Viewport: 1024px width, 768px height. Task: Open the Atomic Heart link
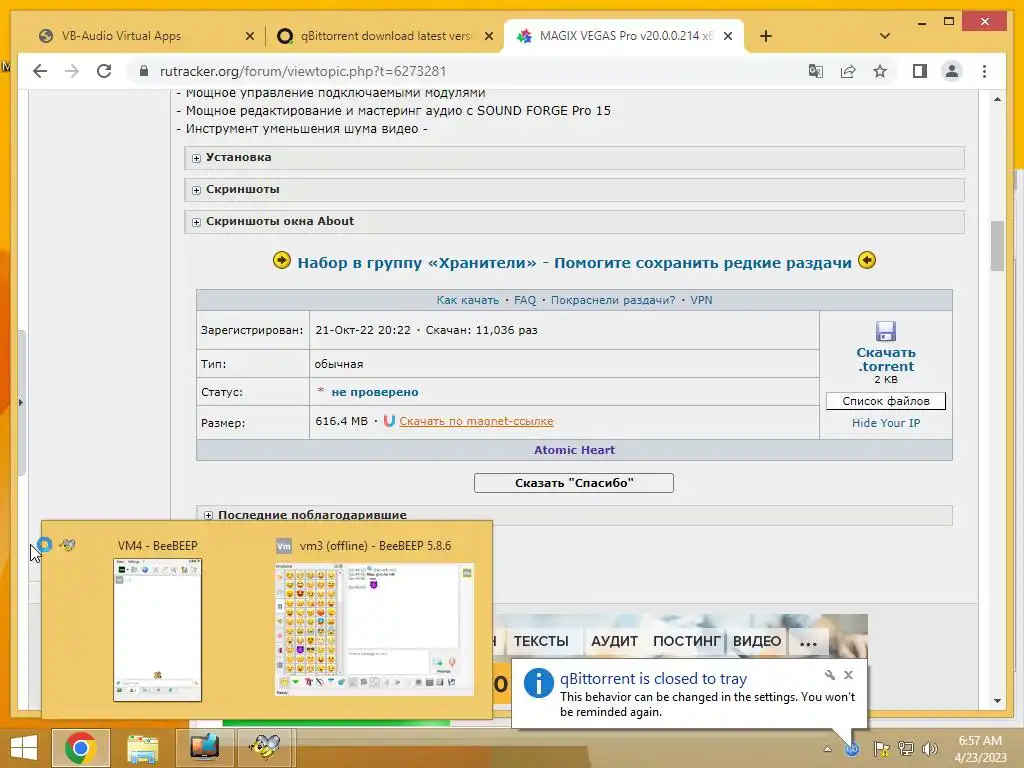coord(574,450)
